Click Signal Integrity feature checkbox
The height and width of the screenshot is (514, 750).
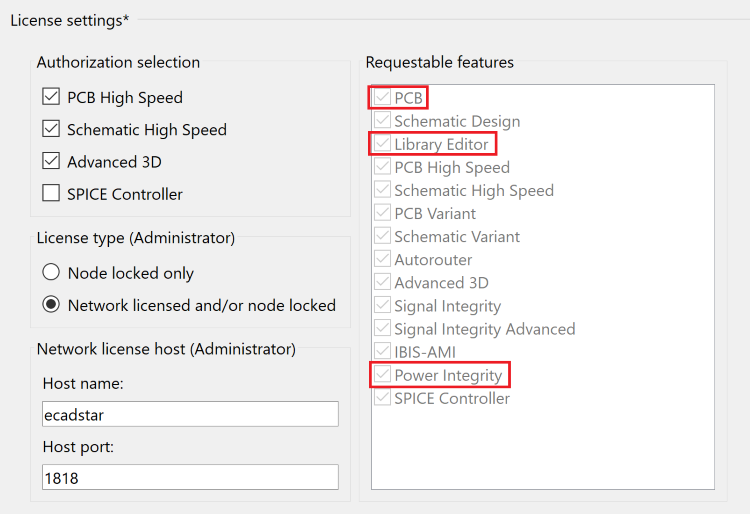[383, 305]
